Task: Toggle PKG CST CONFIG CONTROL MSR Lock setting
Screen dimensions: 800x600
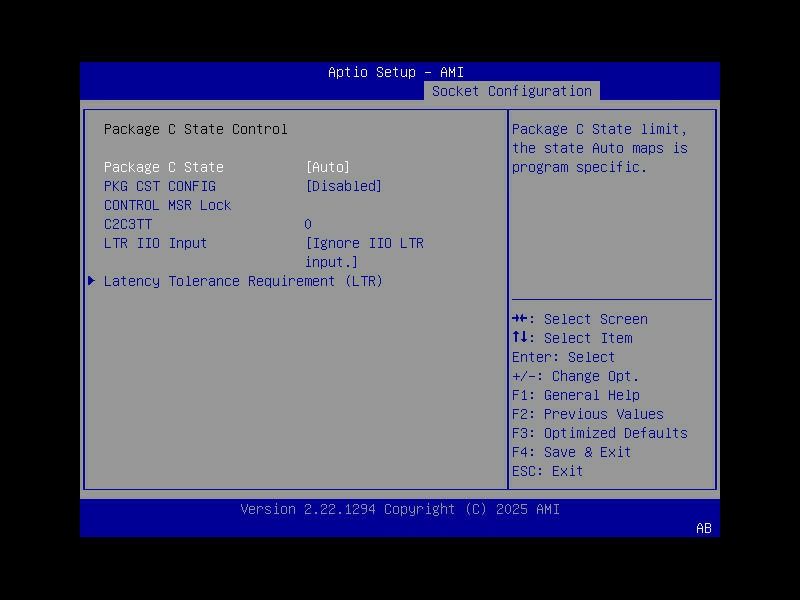Action: coord(347,186)
